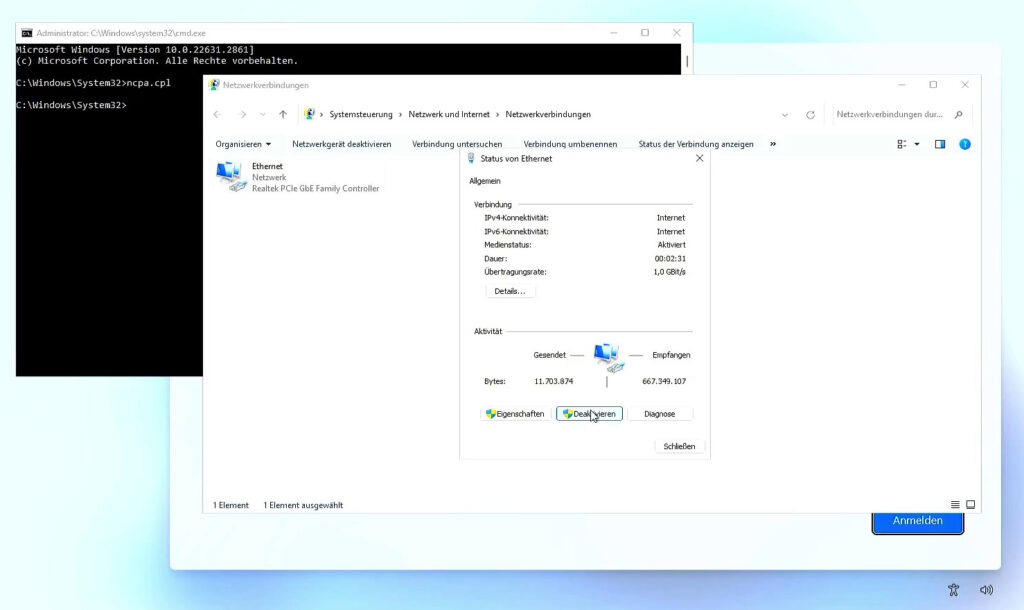The image size is (1024, 610).
Task: Show more toolbar commands chevron
Action: point(773,144)
